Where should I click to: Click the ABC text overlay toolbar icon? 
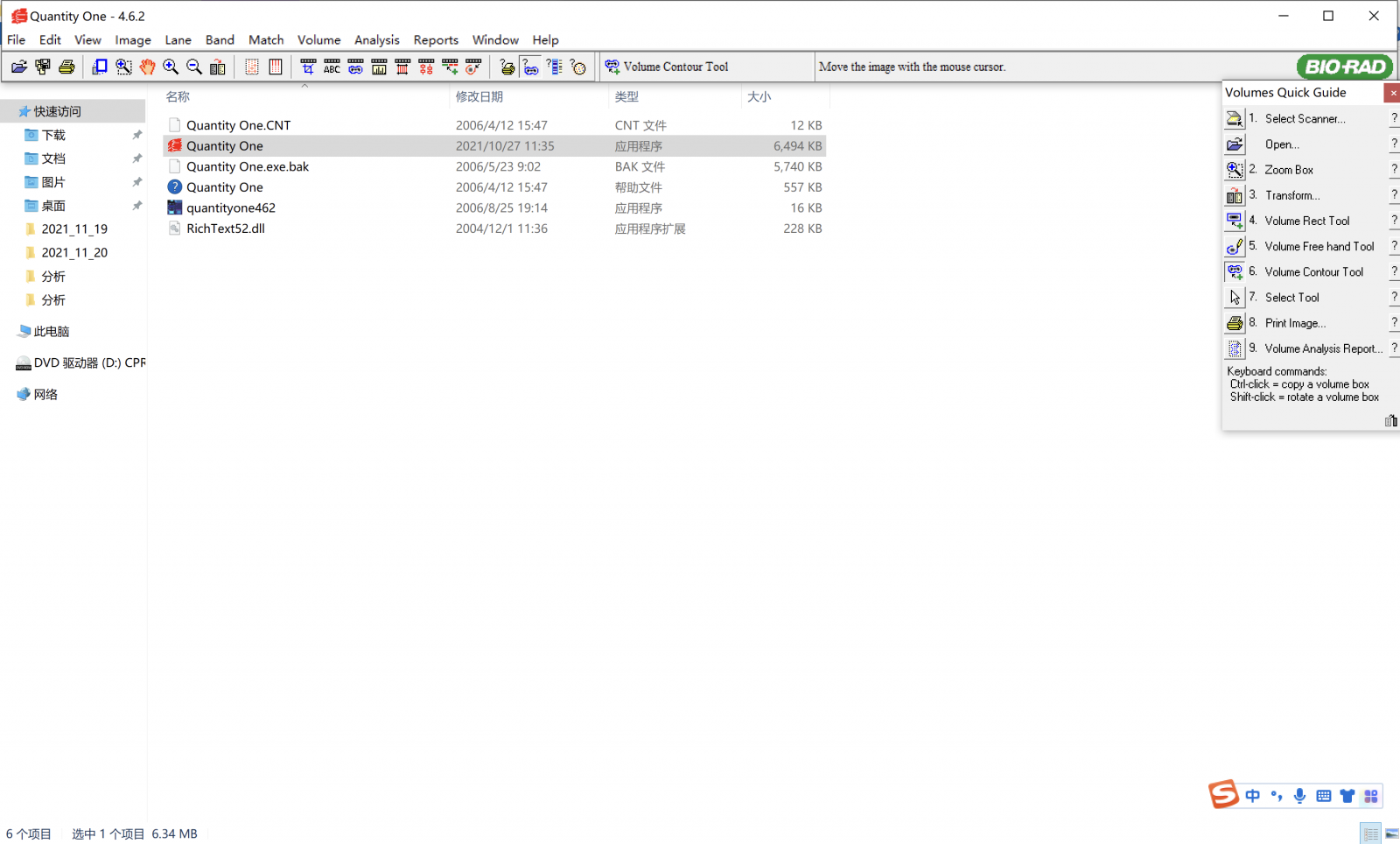point(332,67)
